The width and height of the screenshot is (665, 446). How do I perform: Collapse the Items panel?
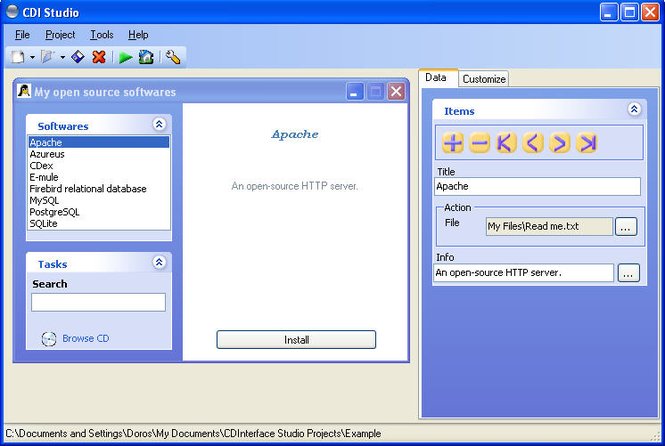[633, 110]
